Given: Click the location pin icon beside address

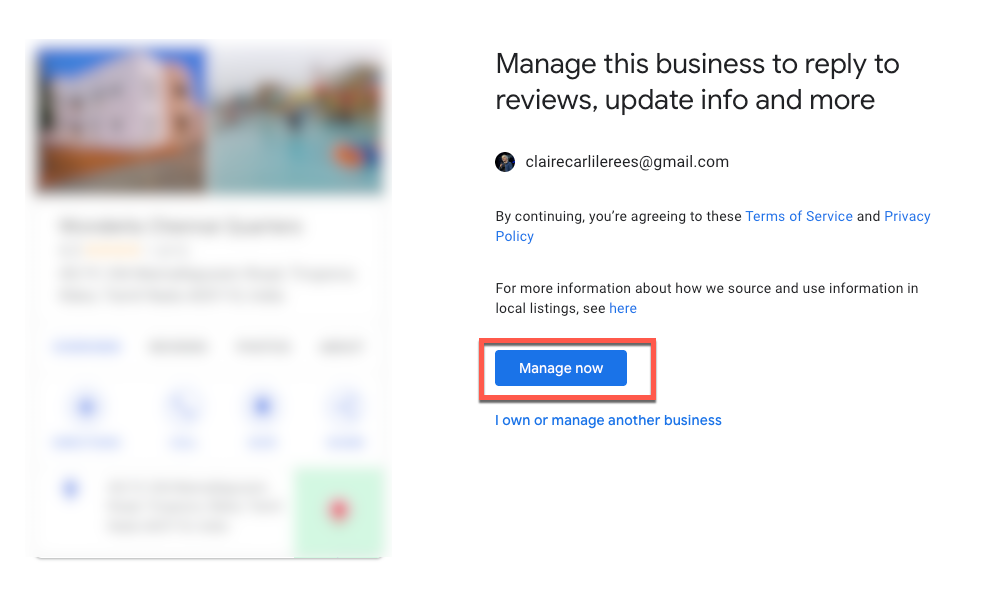Looking at the screenshot, I should tap(70, 489).
